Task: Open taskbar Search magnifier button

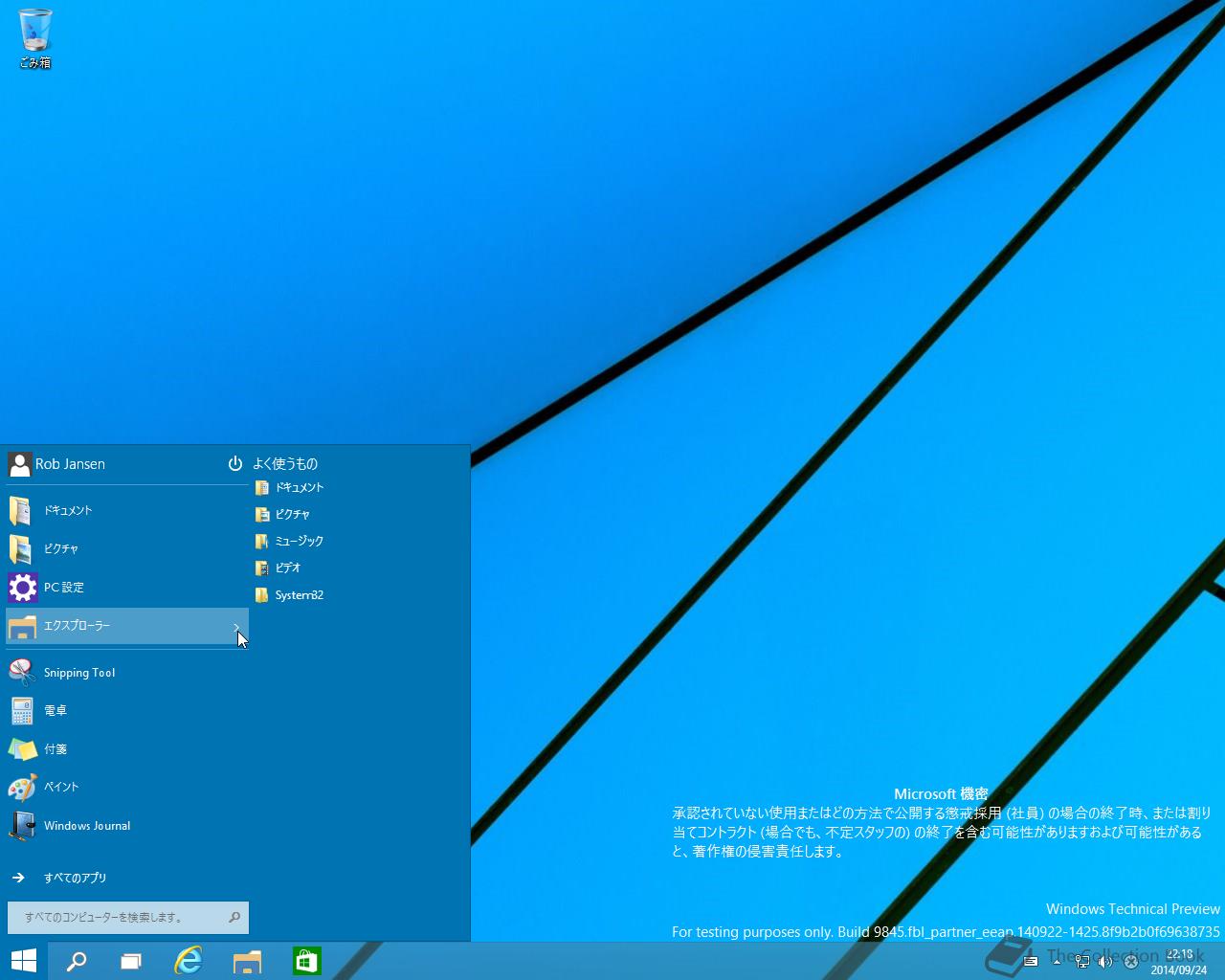Action: pos(76,961)
